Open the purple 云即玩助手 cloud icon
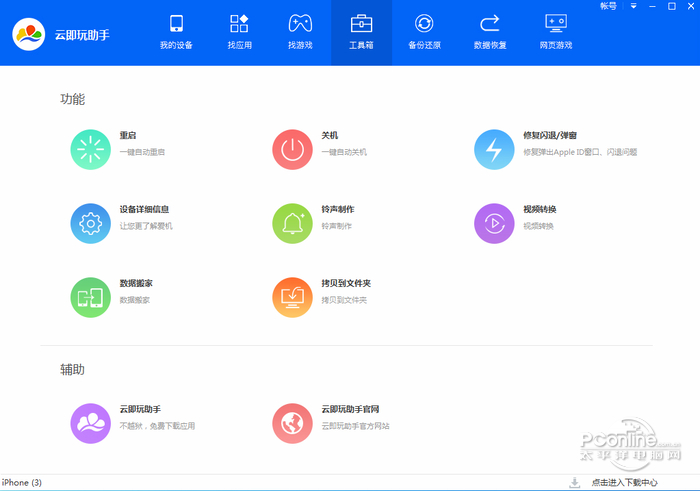This screenshot has height=491, width=700. 91,424
